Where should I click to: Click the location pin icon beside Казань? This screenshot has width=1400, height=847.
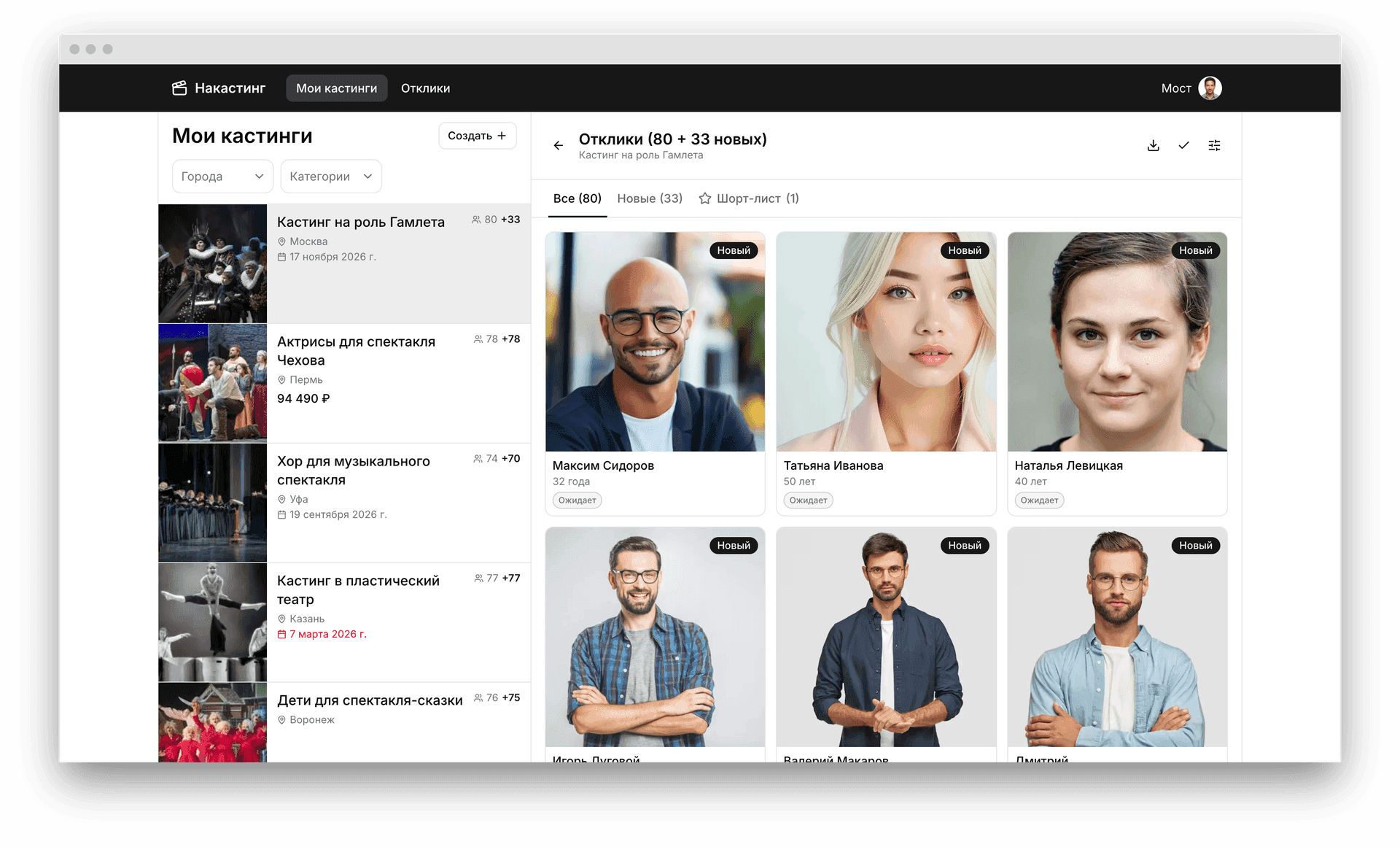[x=281, y=619]
